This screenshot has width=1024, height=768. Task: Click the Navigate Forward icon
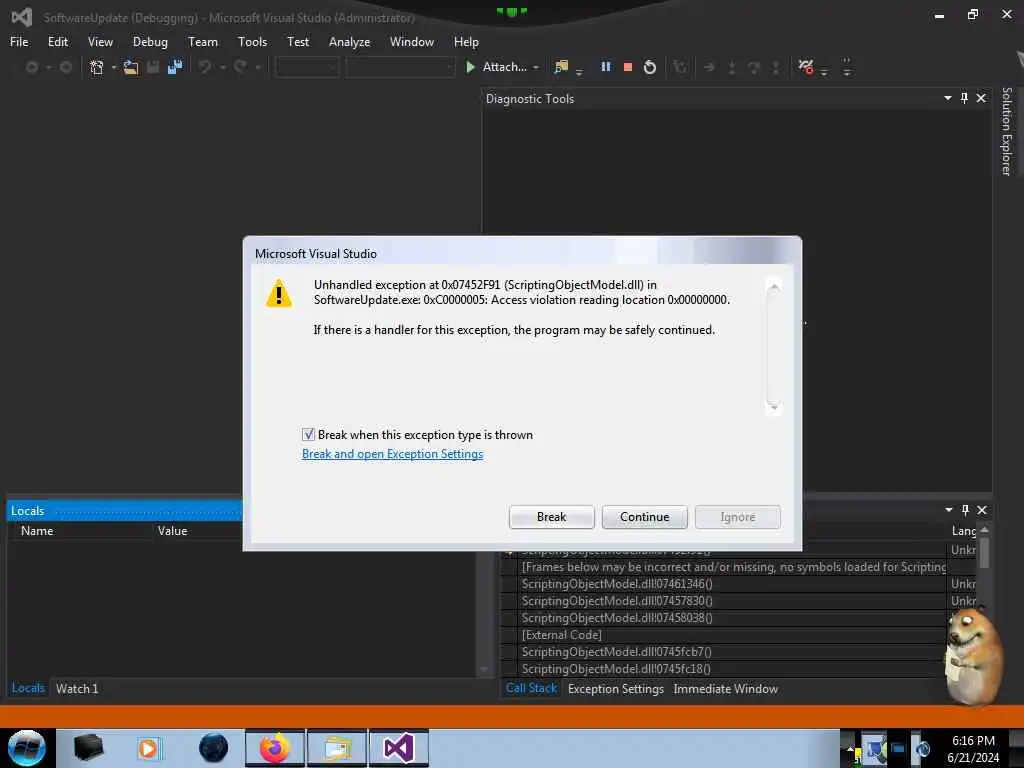pos(66,67)
